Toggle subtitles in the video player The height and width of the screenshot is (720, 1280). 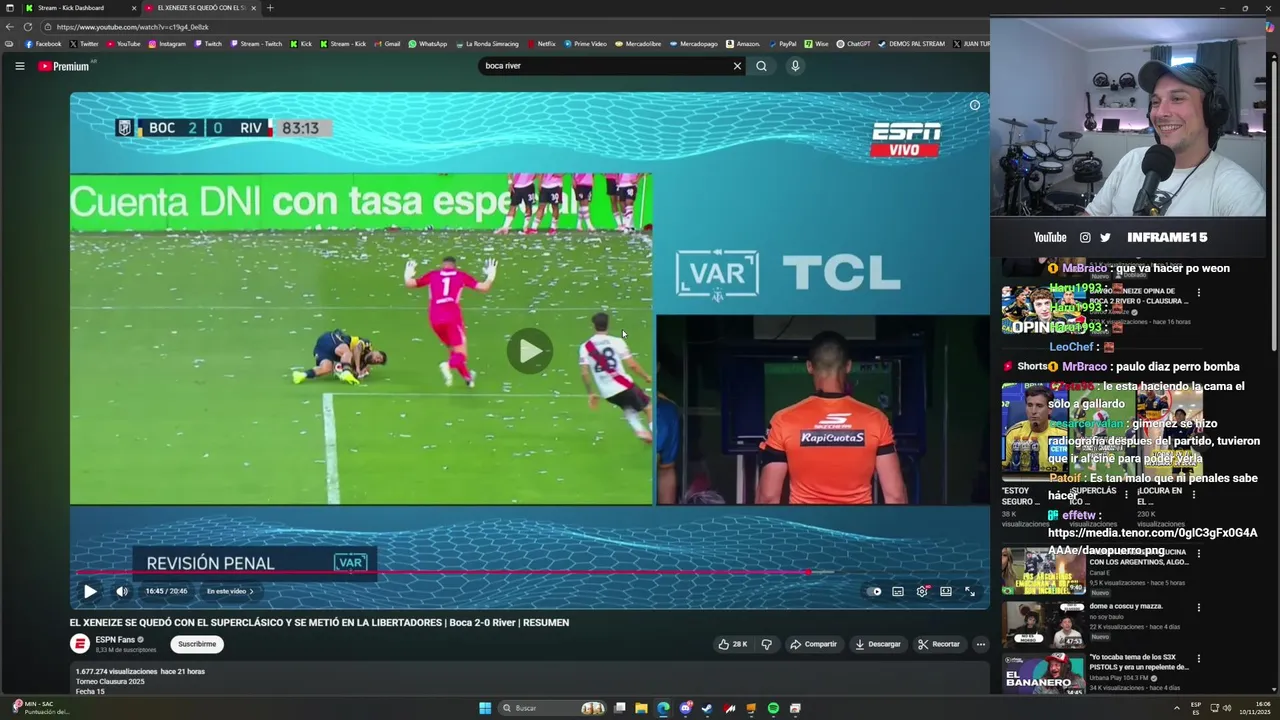coord(898,591)
